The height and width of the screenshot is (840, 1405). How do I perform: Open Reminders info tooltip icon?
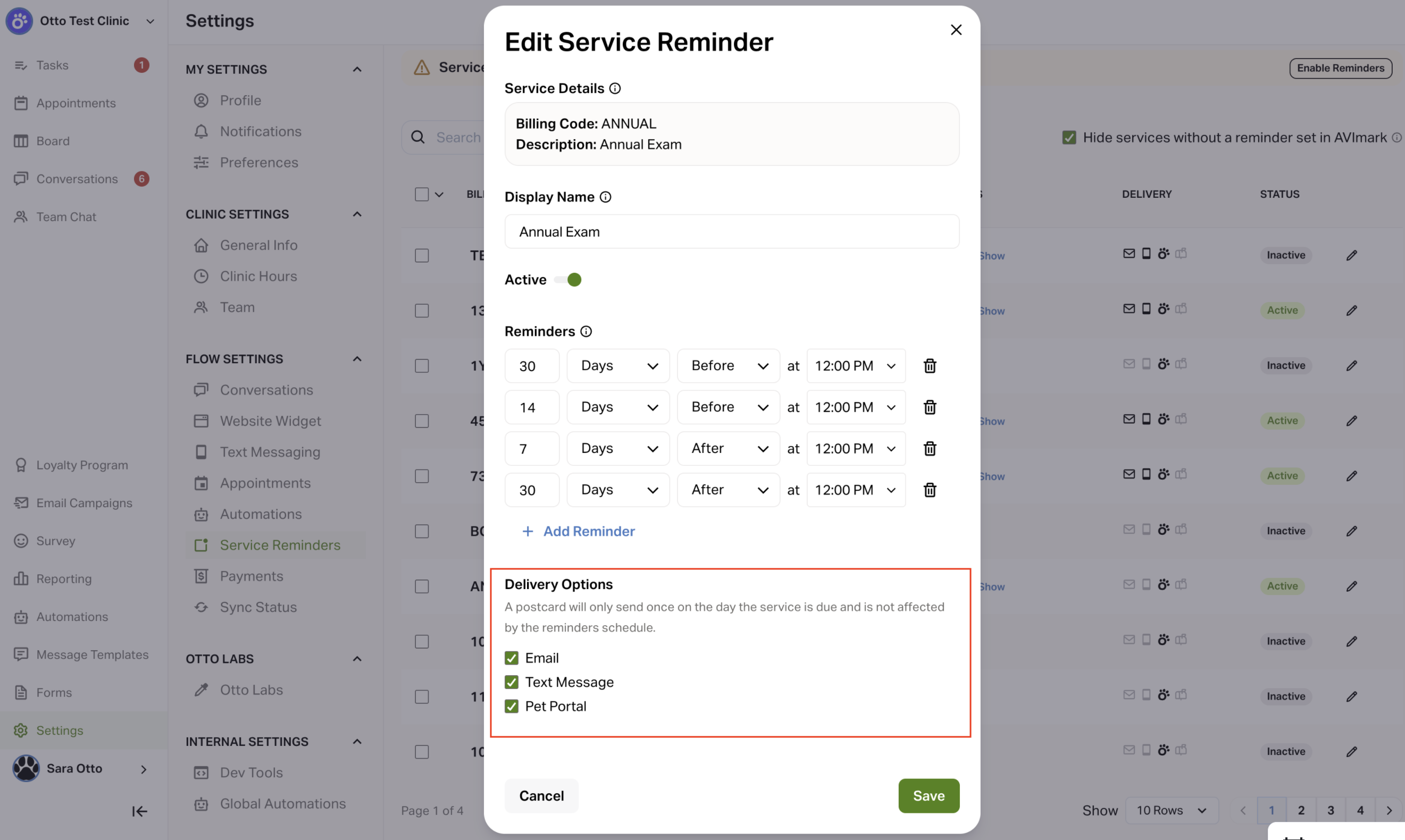click(x=586, y=332)
